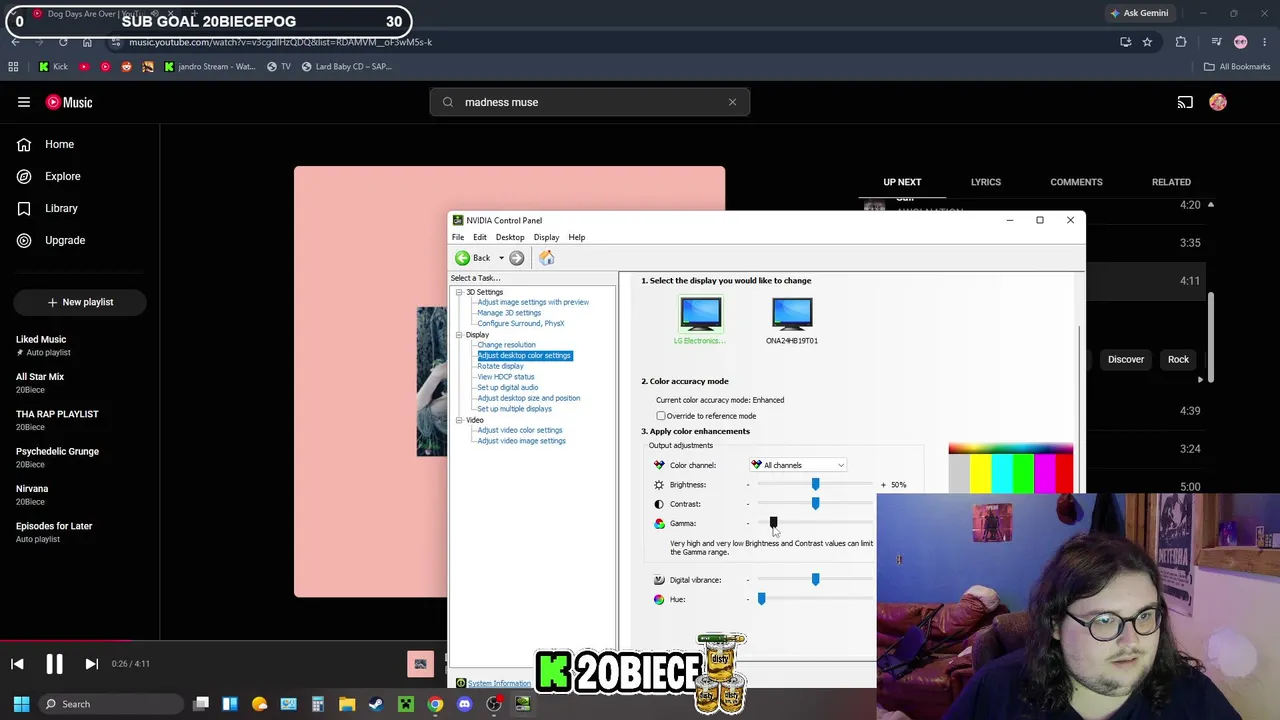Click the YouTube Music search field
The width and height of the screenshot is (1280, 720).
point(590,102)
